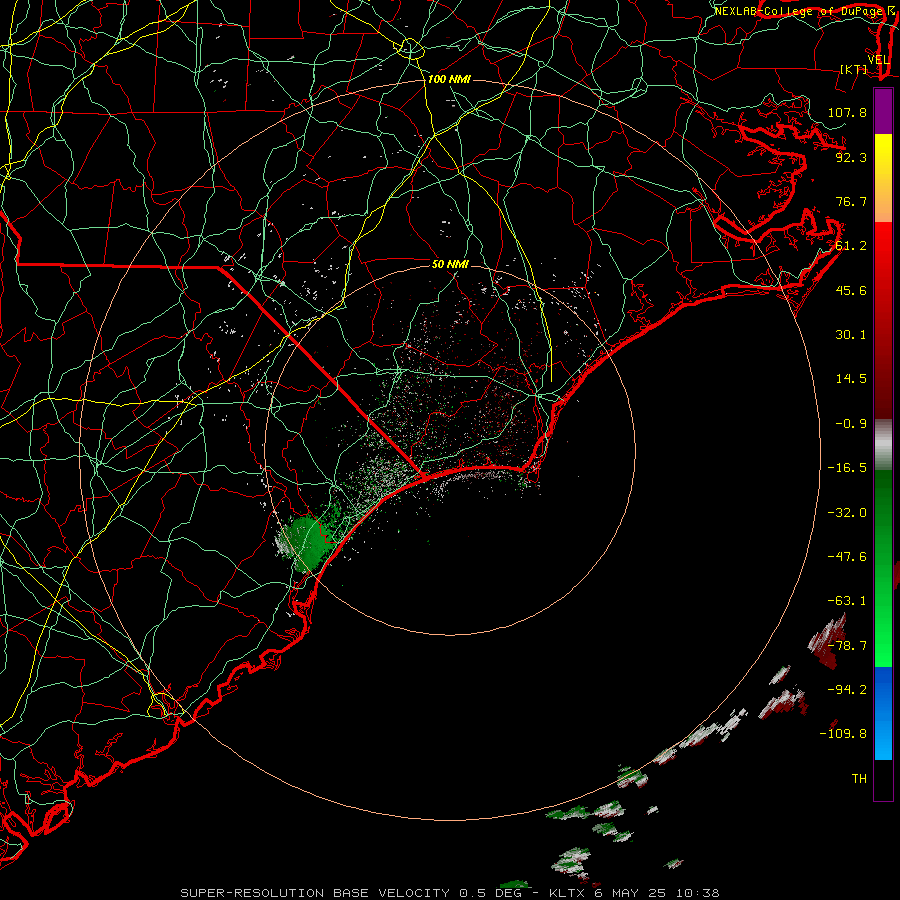Screen dimensions: 900x900
Task: Click the -109.8 velocity scale value
Action: pos(843,734)
